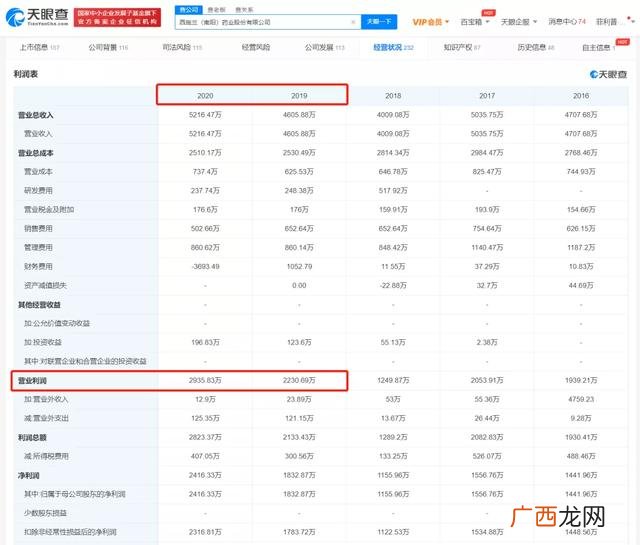Image resolution: width=640 pixels, height=545 pixels.
Task: Click the 2016 column header
Action: coord(581,96)
